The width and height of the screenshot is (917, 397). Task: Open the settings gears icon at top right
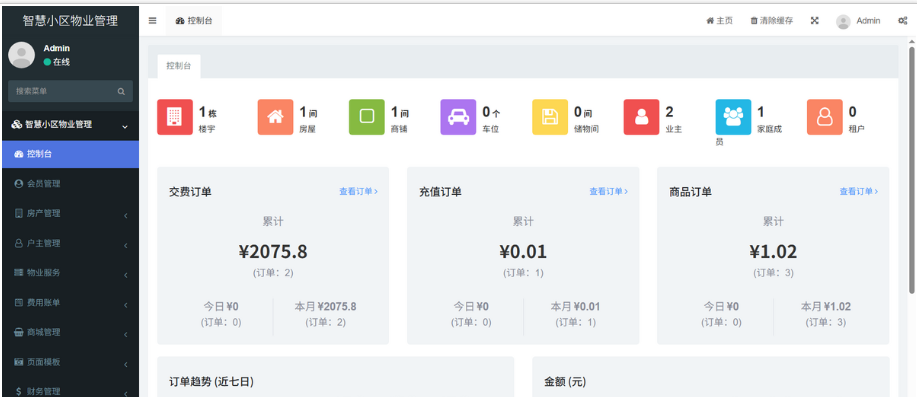pos(902,20)
